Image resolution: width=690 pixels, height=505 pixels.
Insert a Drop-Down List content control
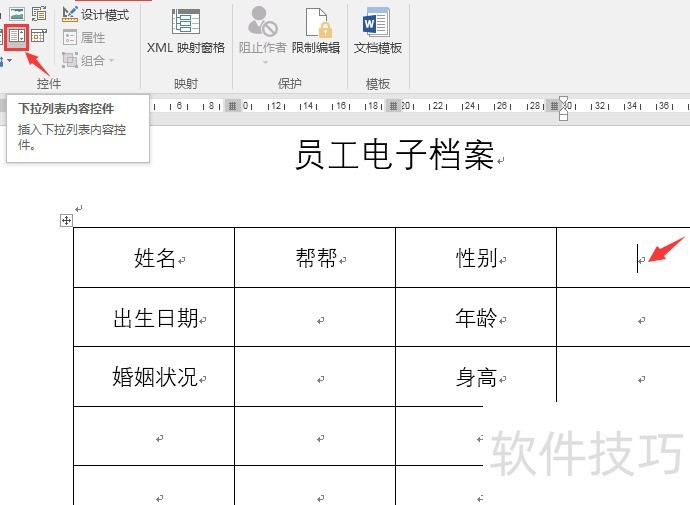click(x=17, y=37)
